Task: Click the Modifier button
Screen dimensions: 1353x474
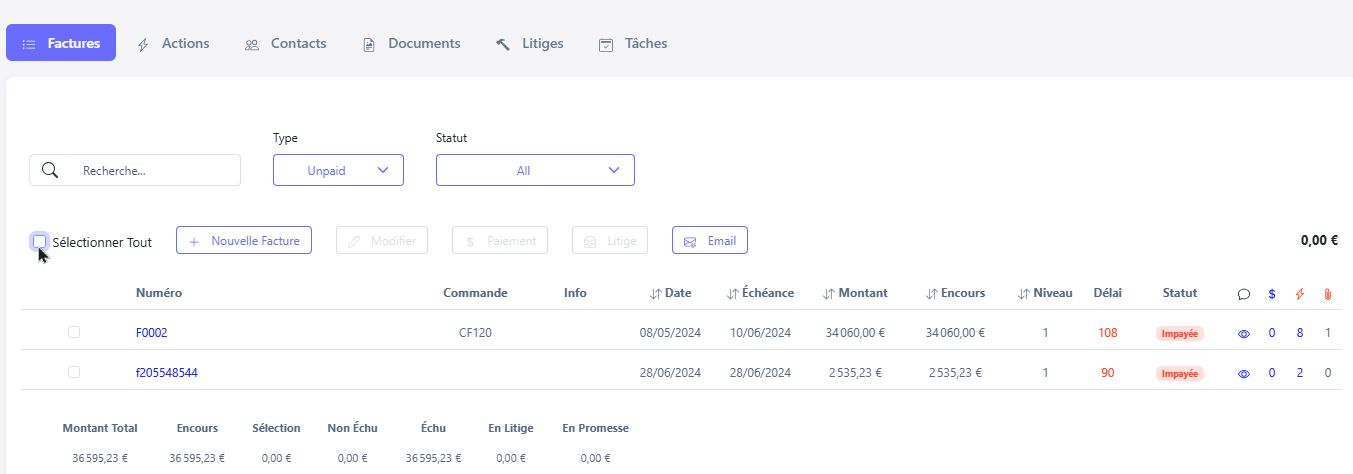Action: 382,240
